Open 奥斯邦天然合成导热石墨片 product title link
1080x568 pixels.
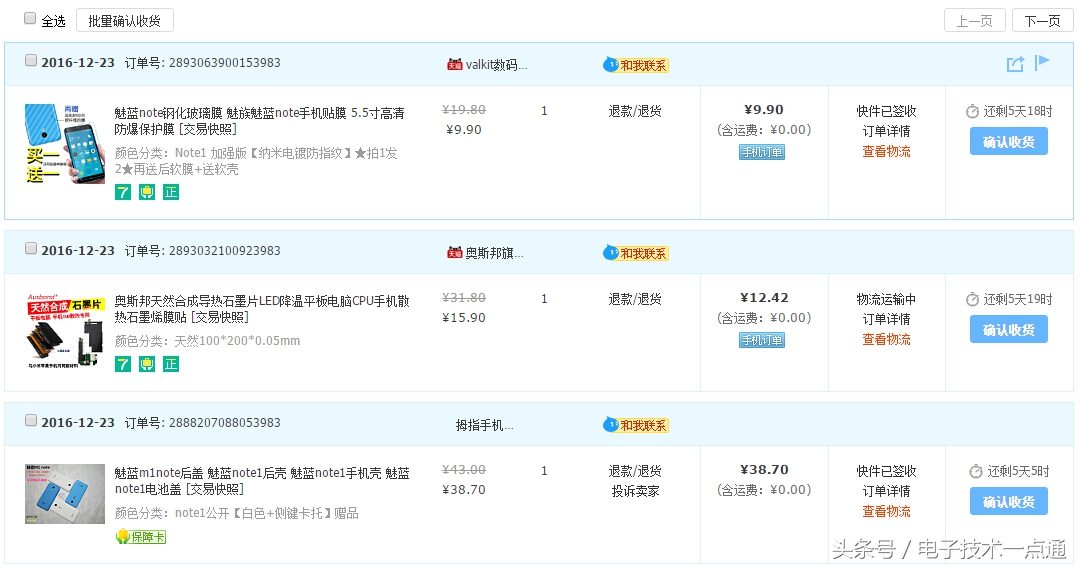[262, 309]
